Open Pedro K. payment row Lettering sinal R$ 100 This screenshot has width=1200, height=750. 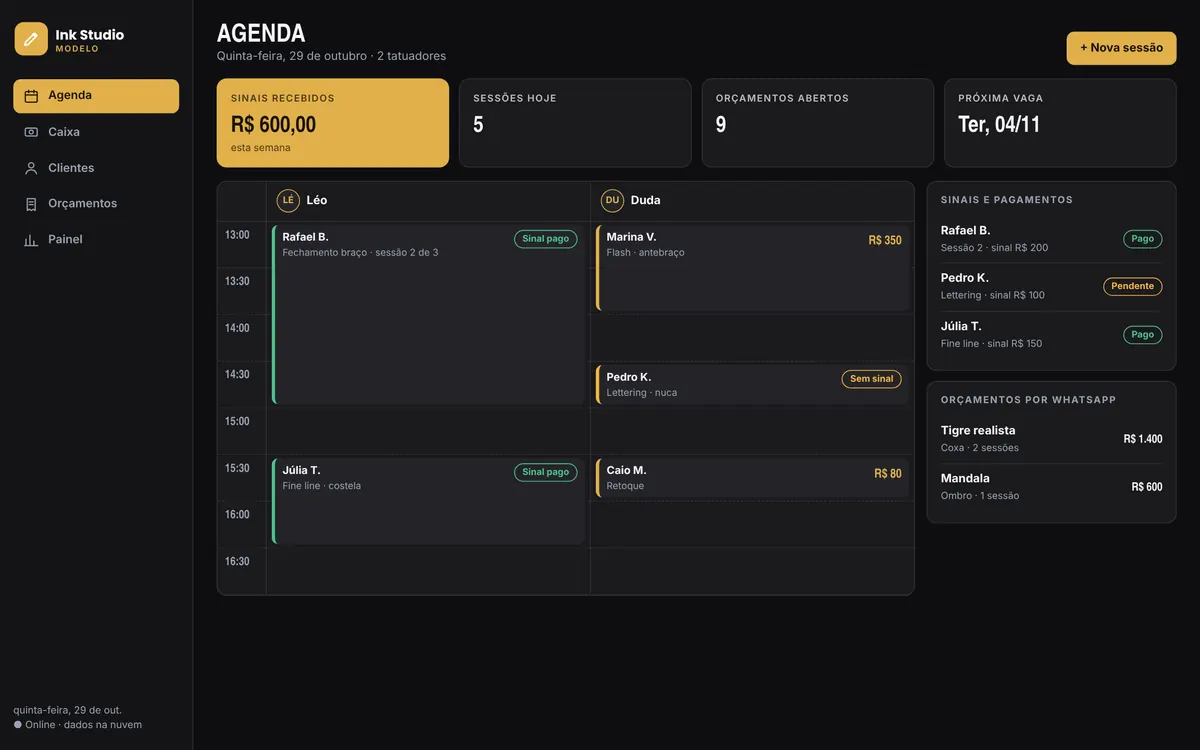pyautogui.click(x=1052, y=286)
